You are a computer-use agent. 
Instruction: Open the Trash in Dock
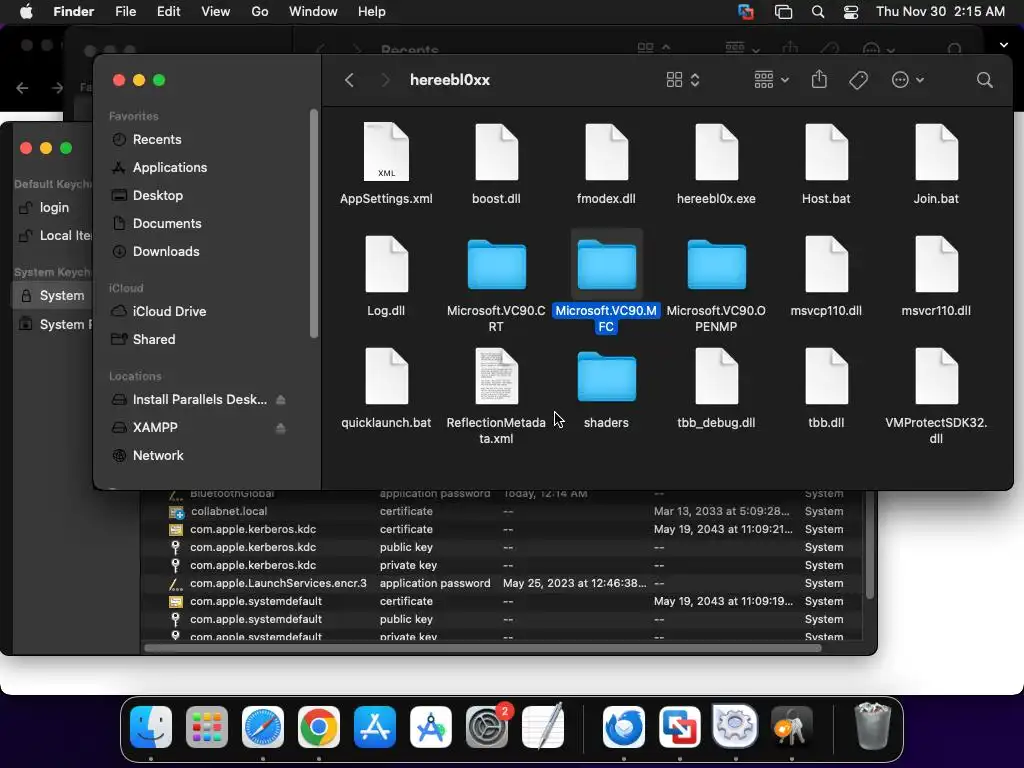click(x=872, y=726)
